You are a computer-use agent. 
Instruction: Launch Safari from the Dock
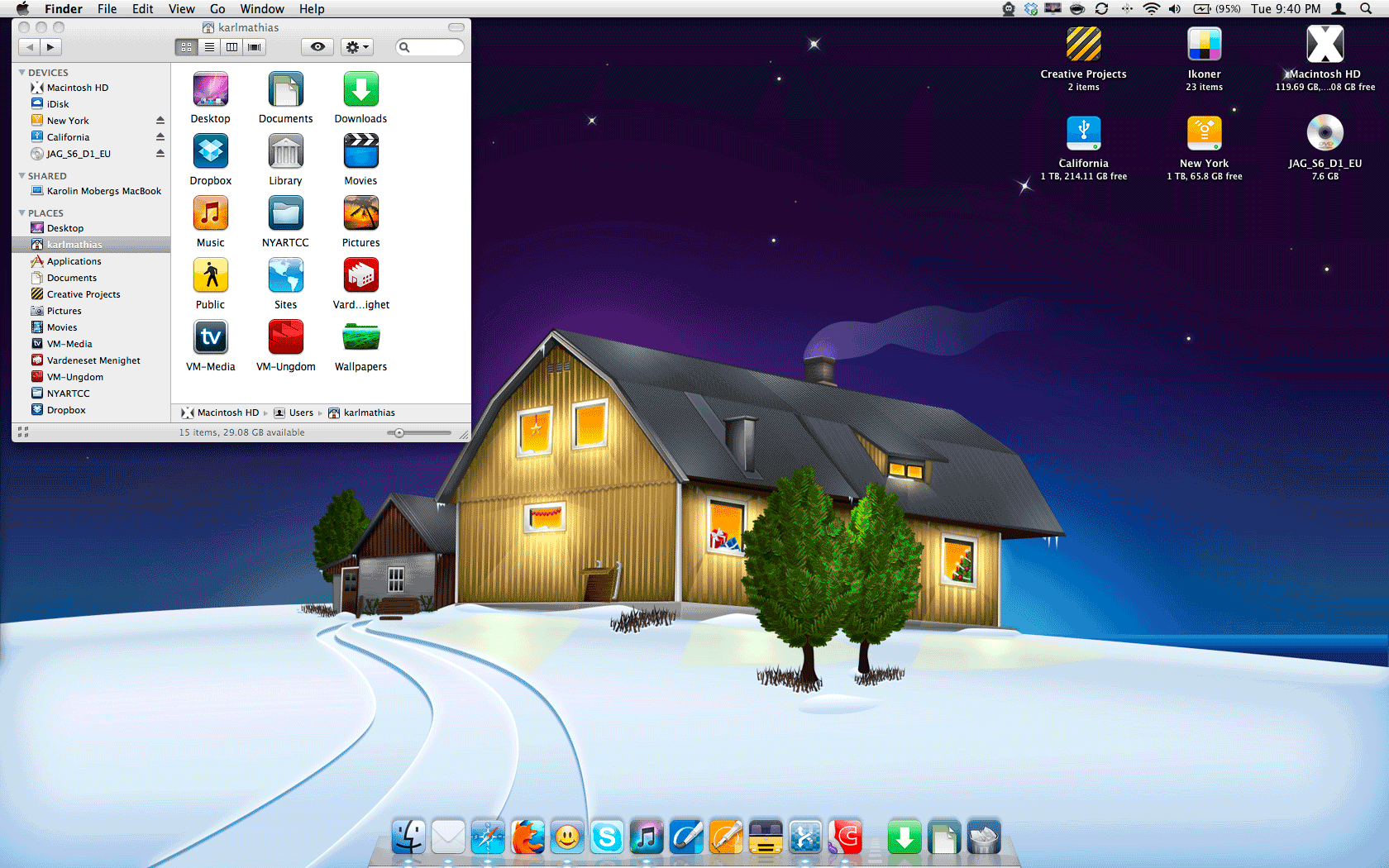(x=488, y=837)
